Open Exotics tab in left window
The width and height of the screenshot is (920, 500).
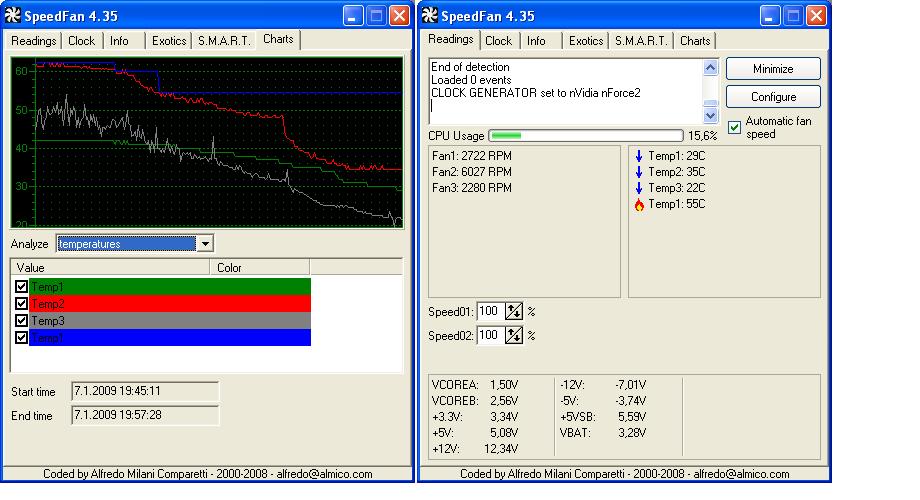pyautogui.click(x=168, y=40)
